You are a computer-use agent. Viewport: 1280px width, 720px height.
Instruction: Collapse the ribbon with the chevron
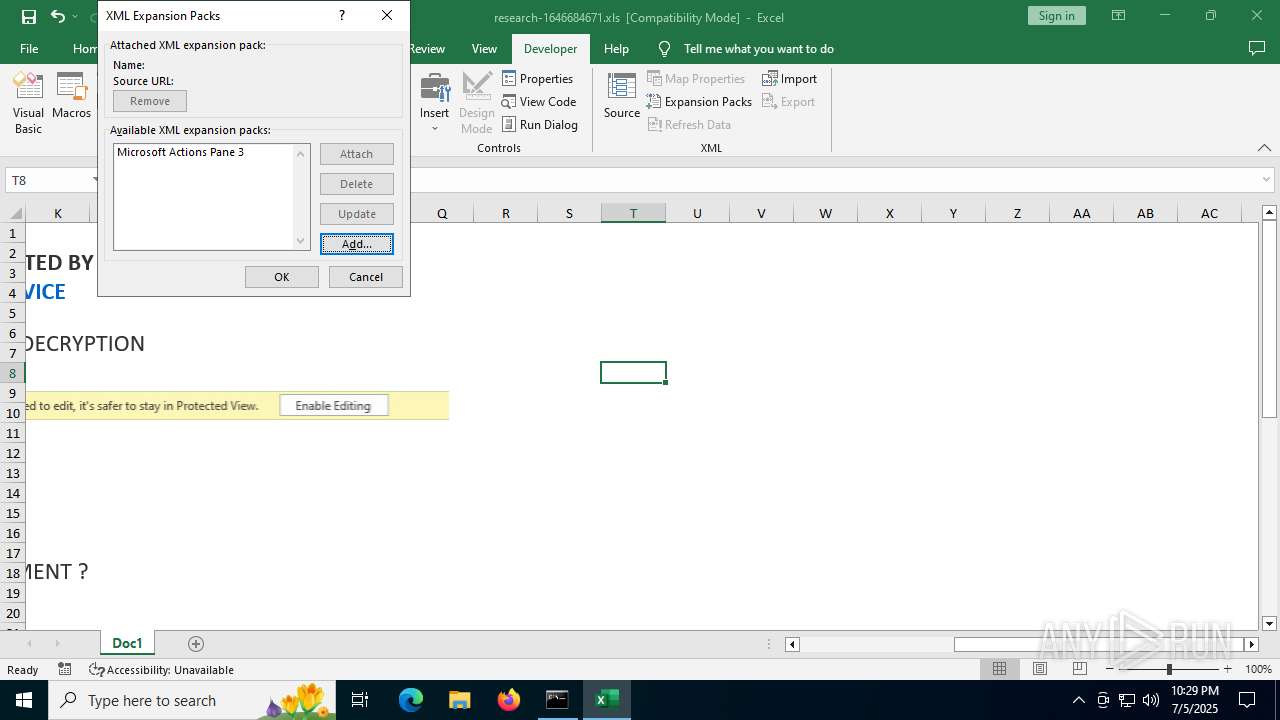(1264, 148)
